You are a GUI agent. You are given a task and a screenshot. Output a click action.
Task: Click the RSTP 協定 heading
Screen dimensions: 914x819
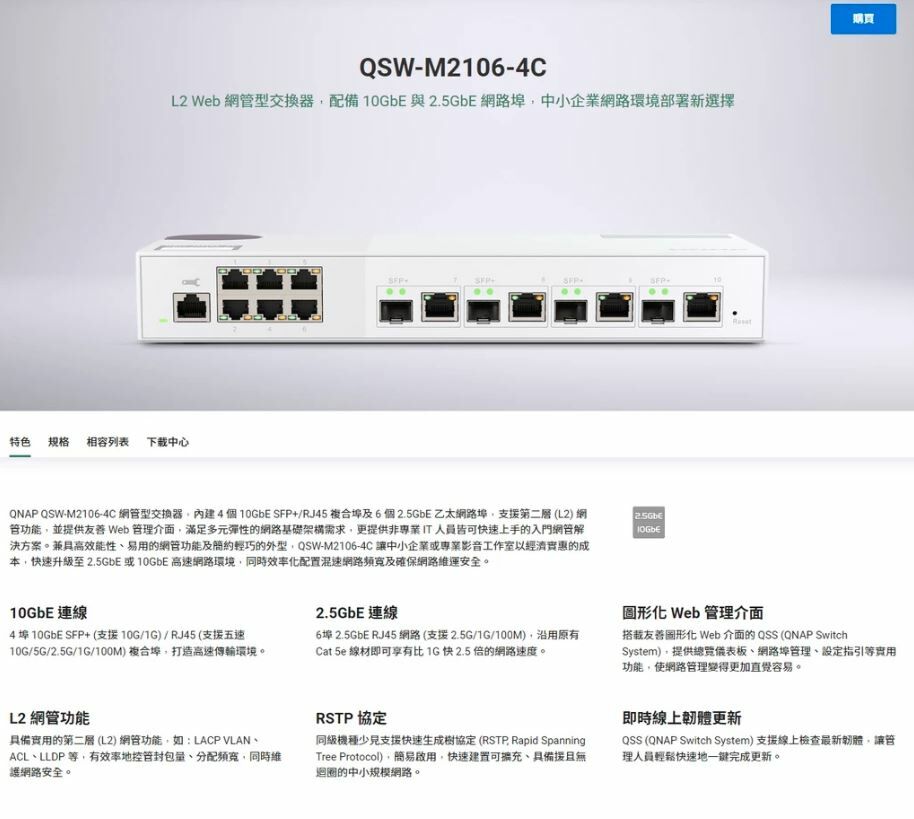[351, 718]
